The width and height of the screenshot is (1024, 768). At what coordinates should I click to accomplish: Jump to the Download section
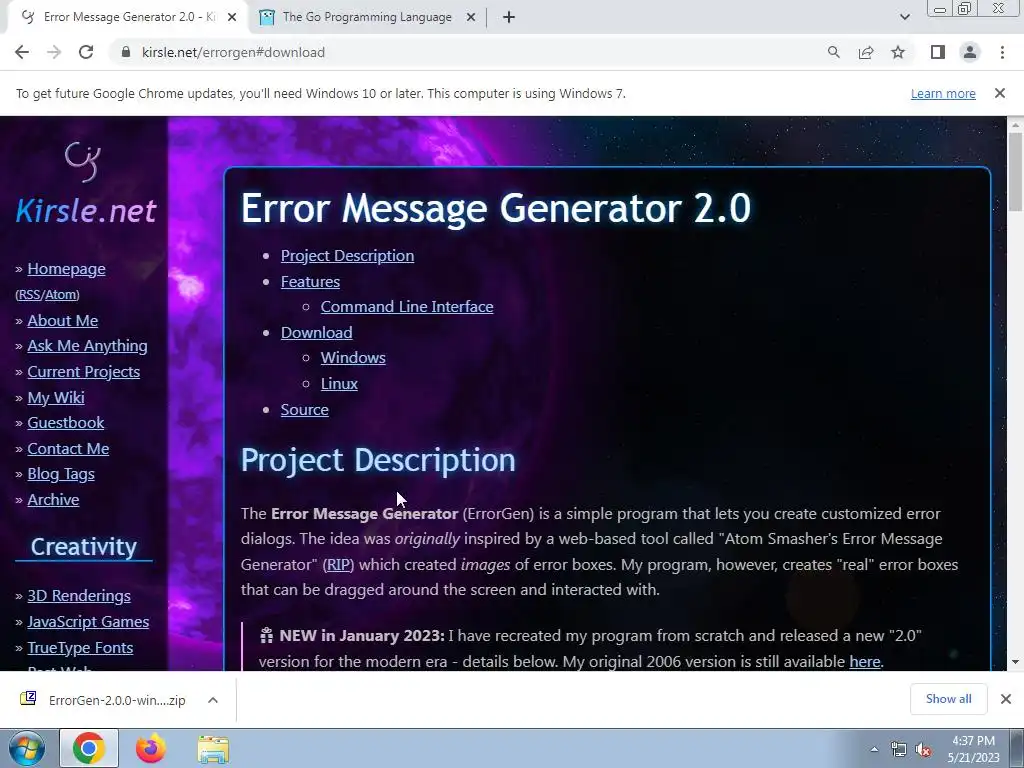[317, 332]
